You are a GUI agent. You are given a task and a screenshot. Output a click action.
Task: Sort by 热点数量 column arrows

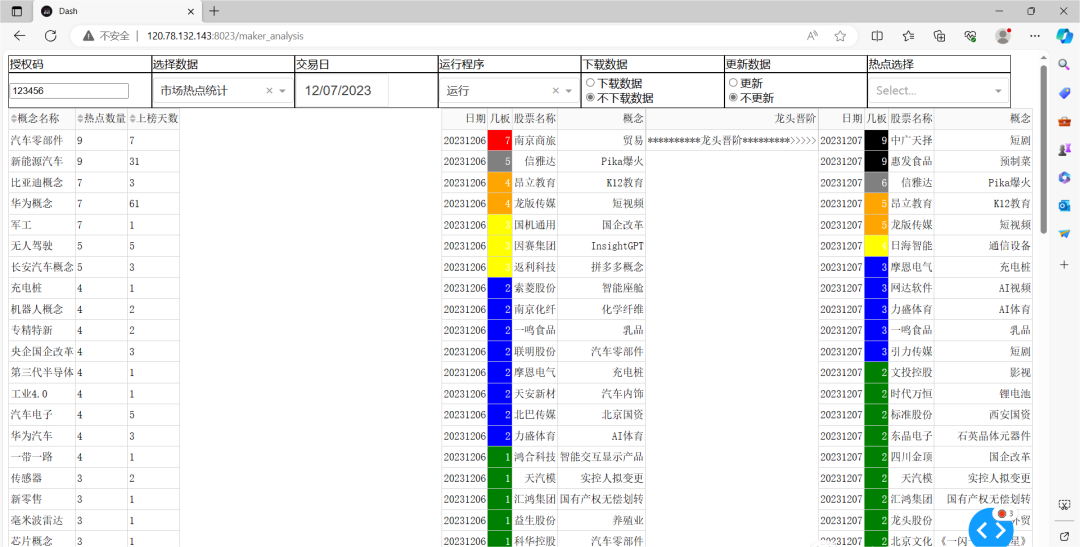(80, 118)
